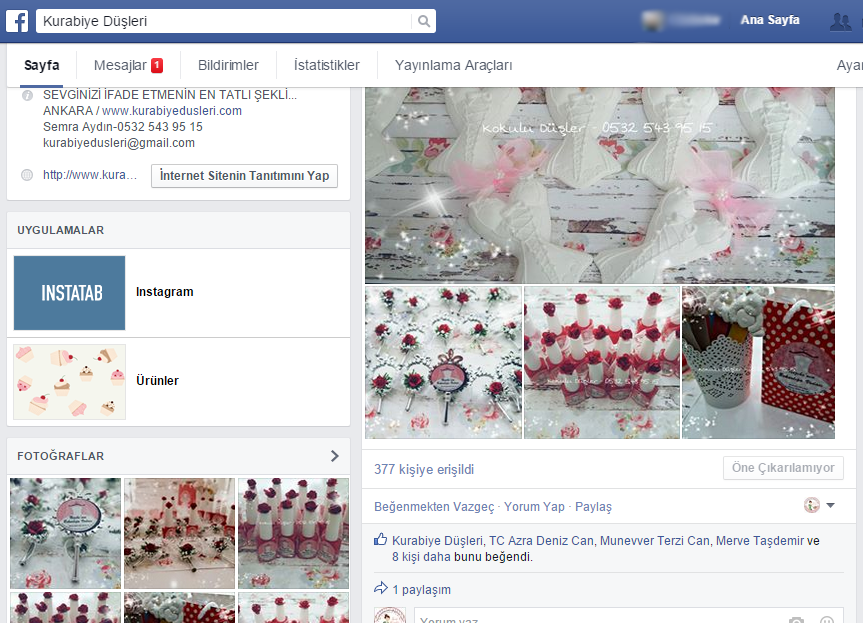Click the page avatar beside comment box
The width and height of the screenshot is (863, 623).
390,615
